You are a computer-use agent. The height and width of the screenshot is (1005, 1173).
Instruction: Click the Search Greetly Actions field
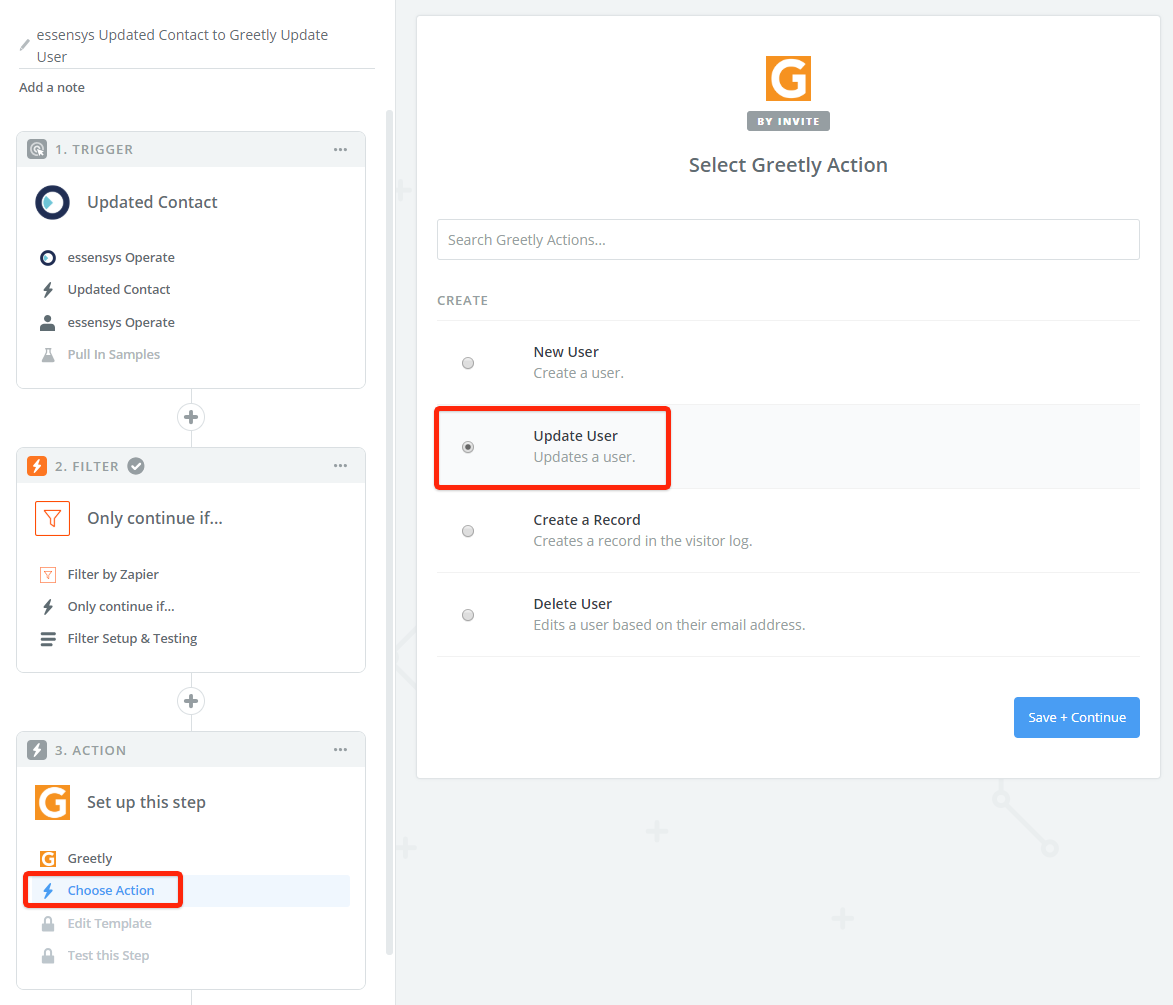coord(788,239)
